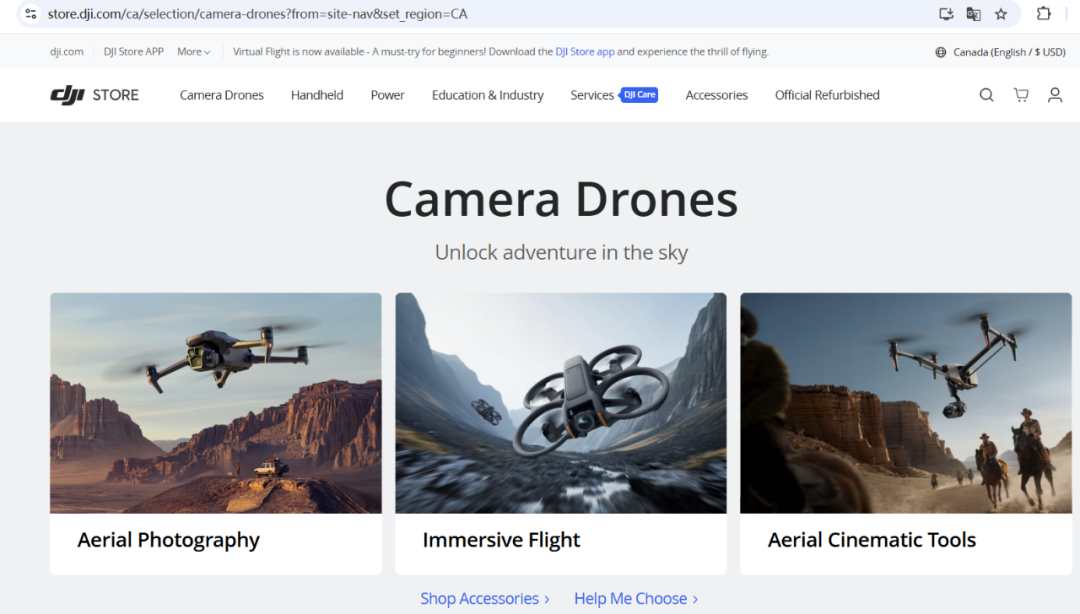View site information icon in address bar
The height and width of the screenshot is (614, 1080).
pos(30,14)
